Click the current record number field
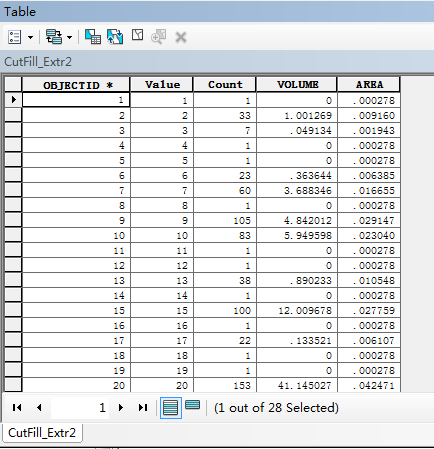434x449 pixels. 79,407
